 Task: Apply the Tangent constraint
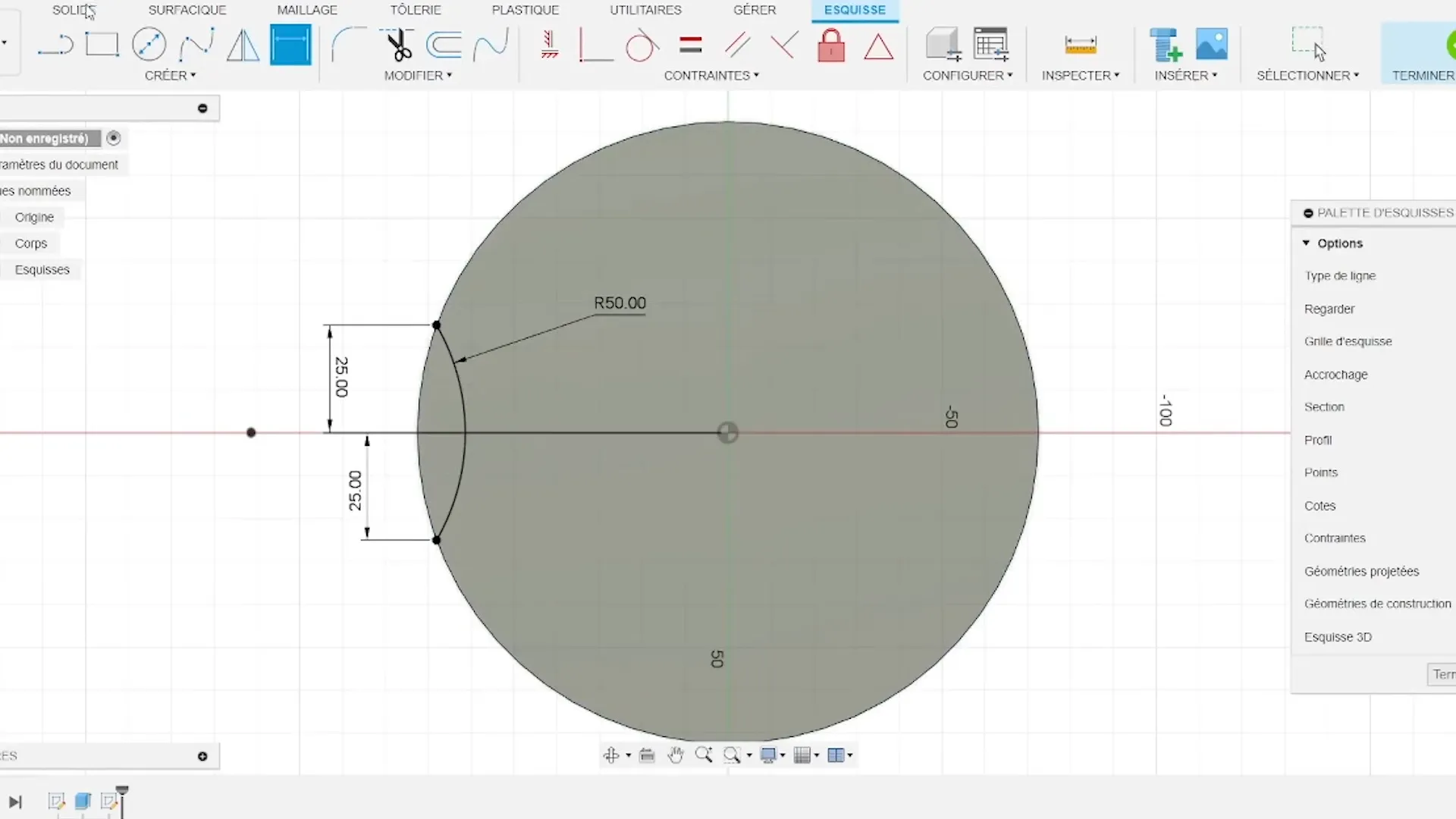[642, 45]
